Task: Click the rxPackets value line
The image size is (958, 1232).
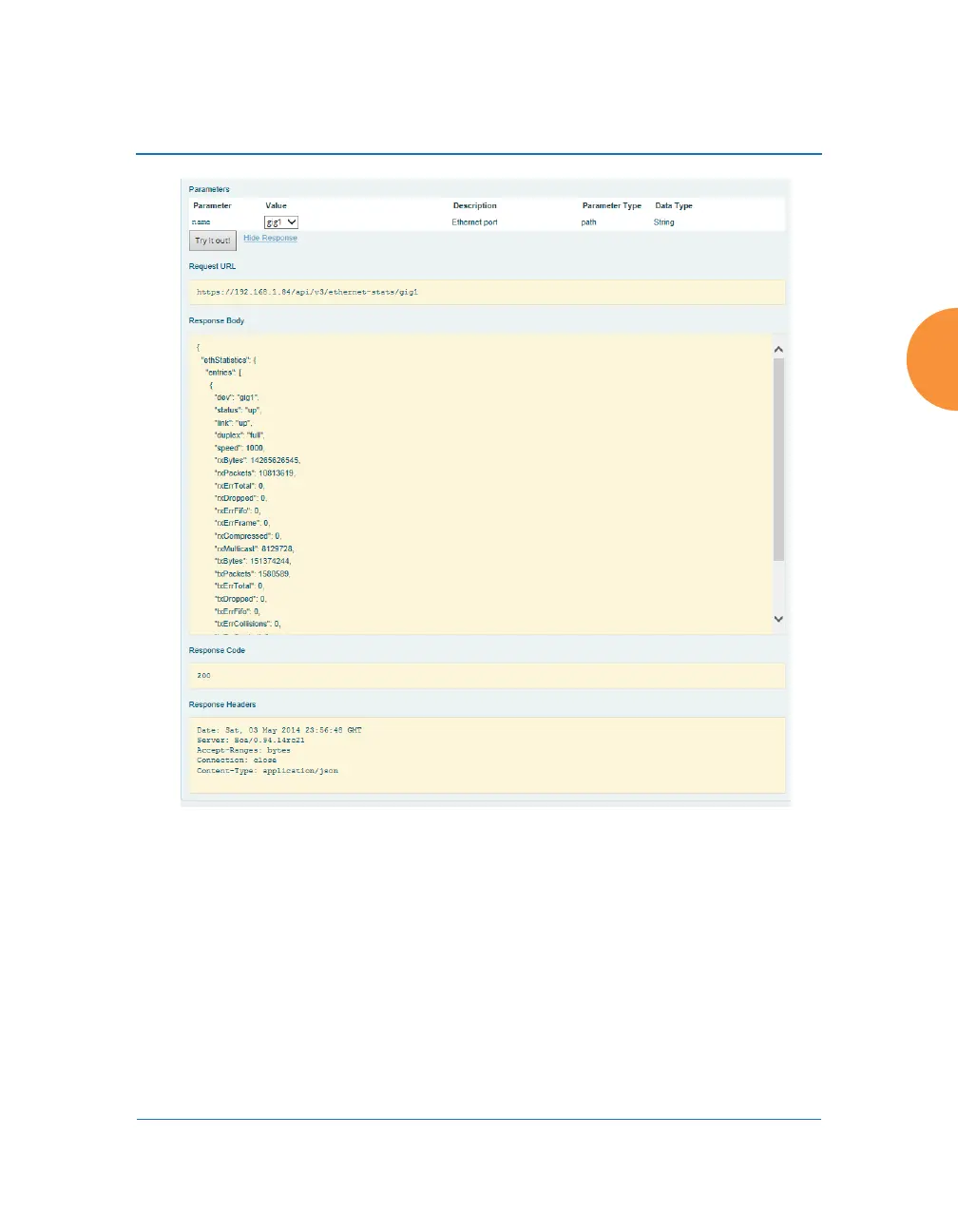Action: 255,473
